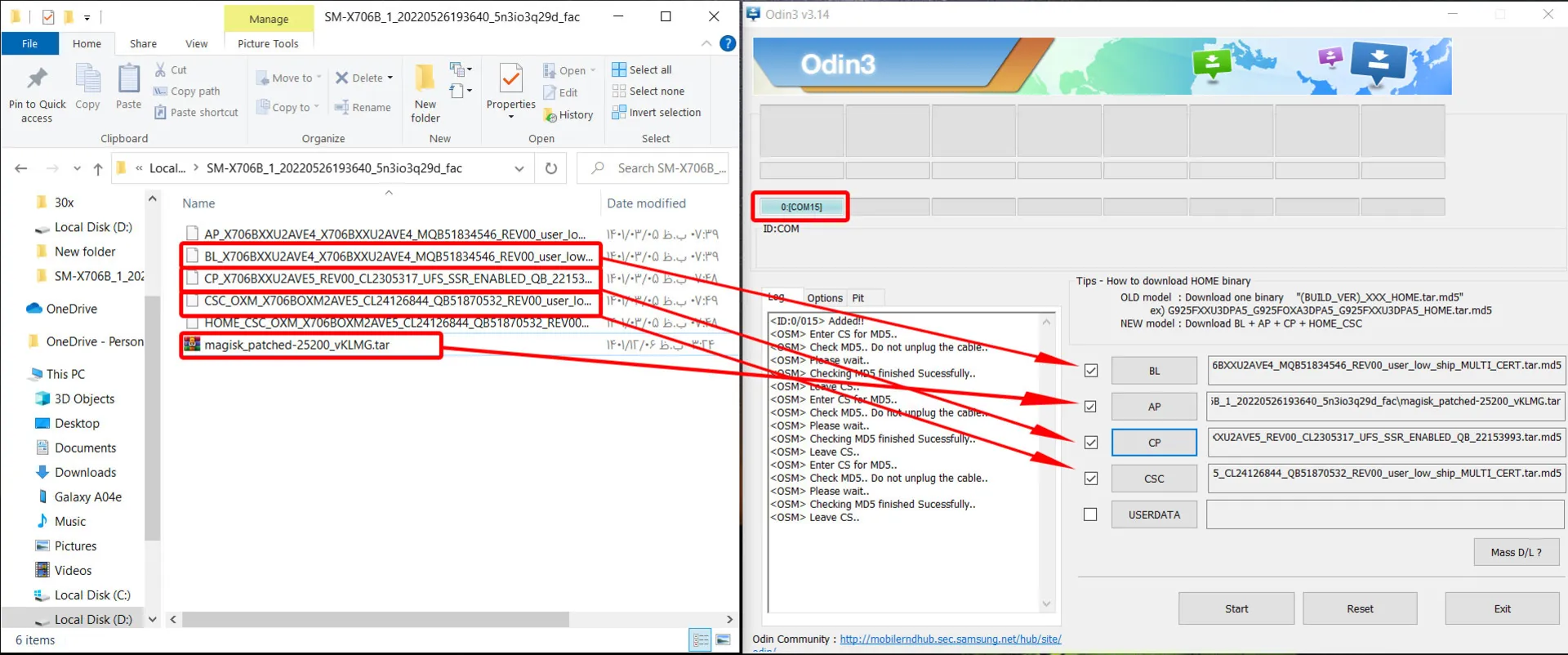Click Rename in Organize group

pos(362,107)
